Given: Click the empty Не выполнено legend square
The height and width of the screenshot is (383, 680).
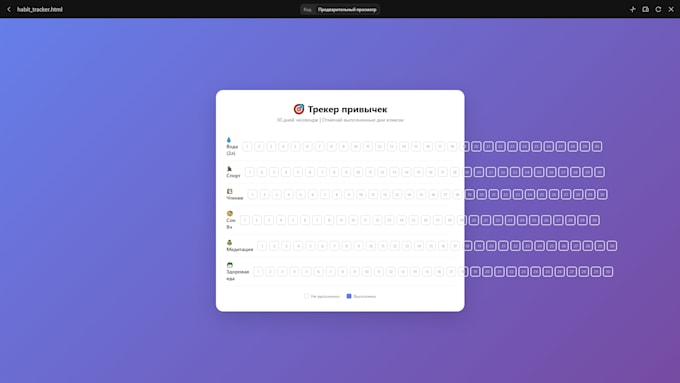Looking at the screenshot, I should (x=307, y=296).
